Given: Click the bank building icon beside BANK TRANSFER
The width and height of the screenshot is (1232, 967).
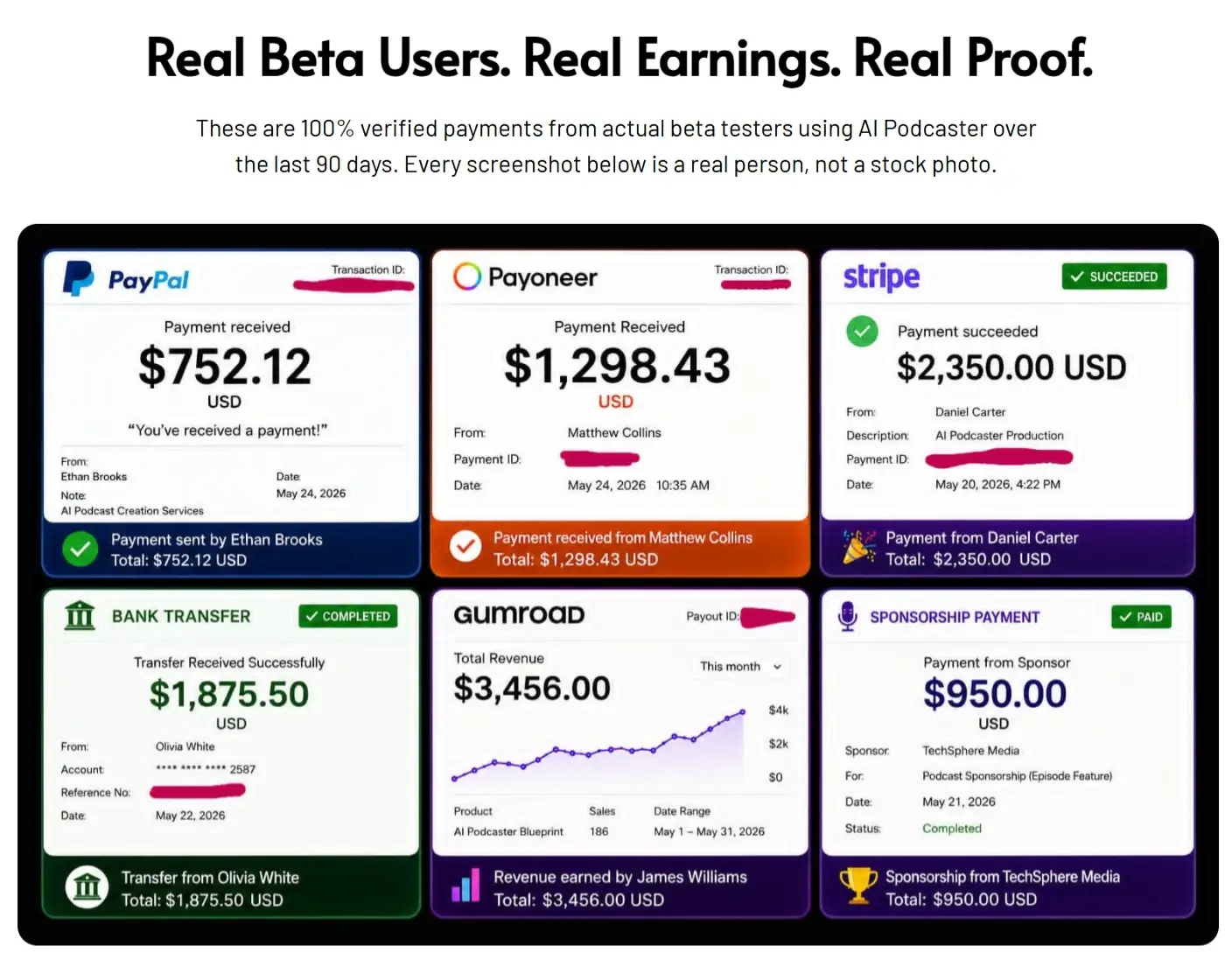Looking at the screenshot, I should pos(80,615).
